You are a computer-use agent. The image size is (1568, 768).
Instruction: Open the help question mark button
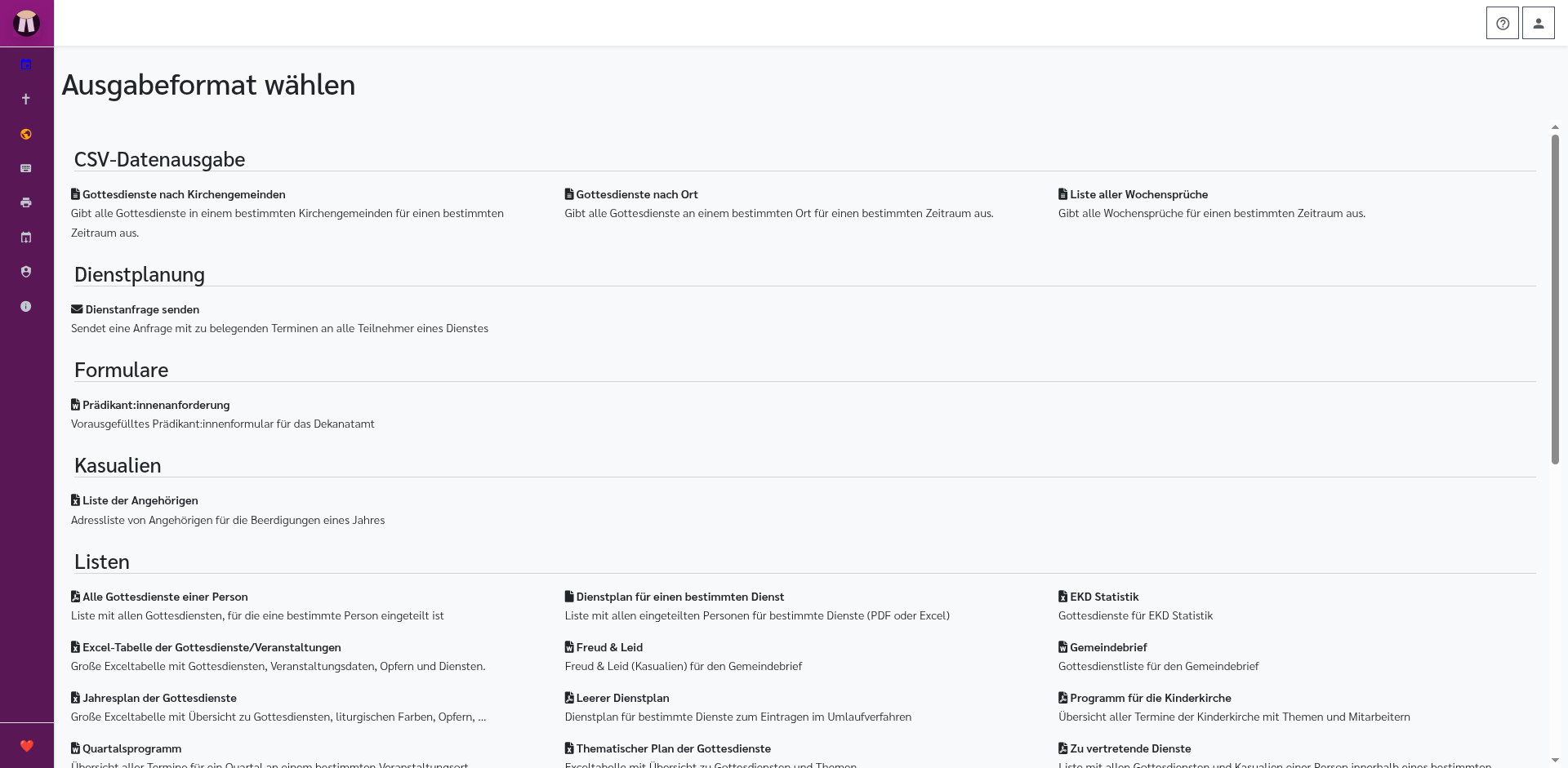point(1502,23)
